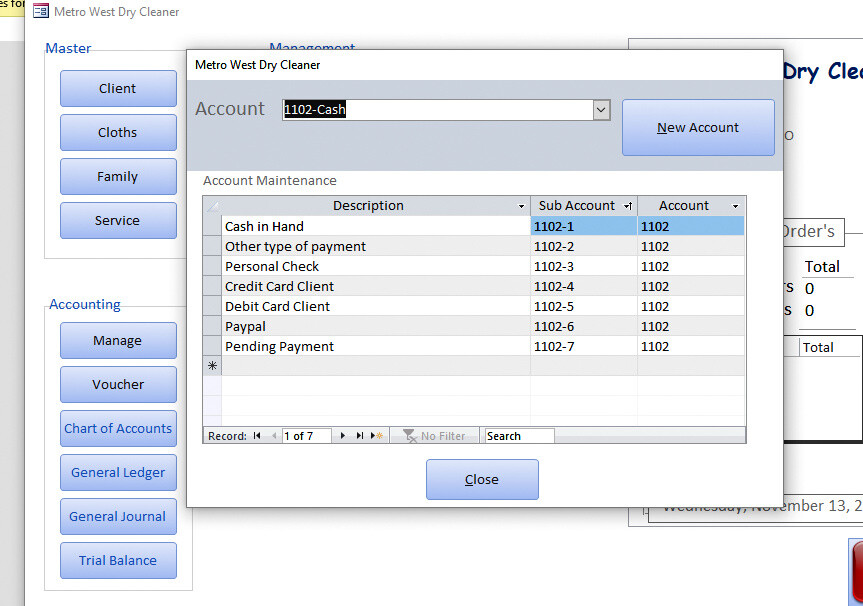Click the Trial Balance button
This screenshot has width=863, height=606.
click(118, 560)
